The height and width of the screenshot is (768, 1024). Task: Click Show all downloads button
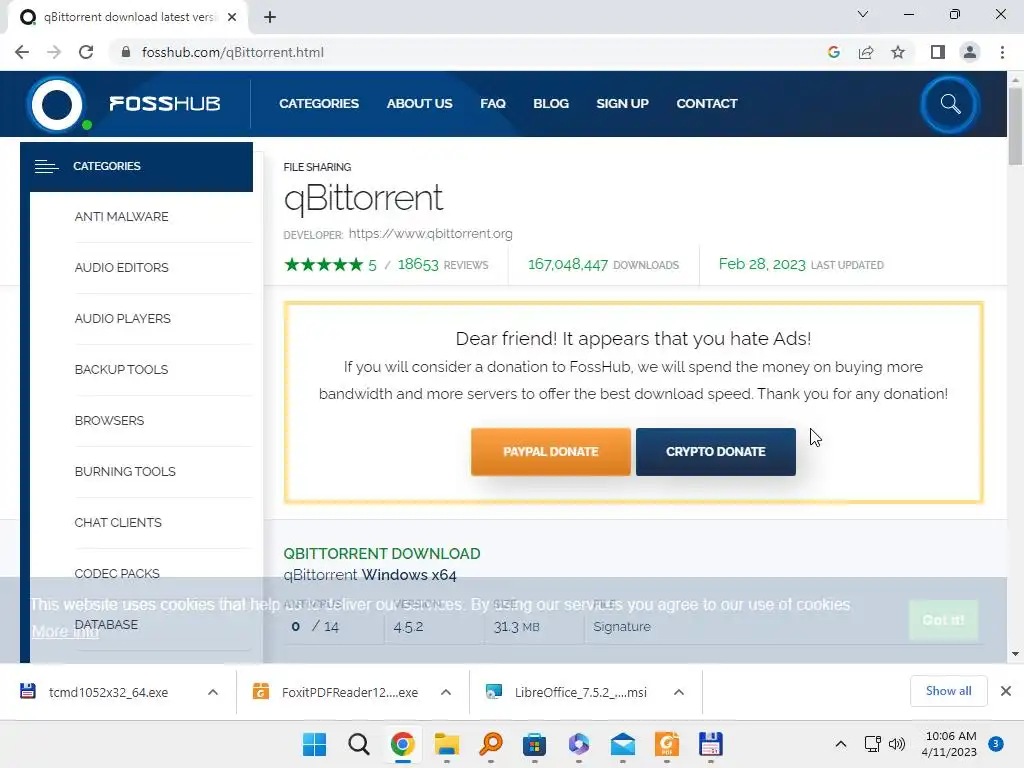[948, 691]
